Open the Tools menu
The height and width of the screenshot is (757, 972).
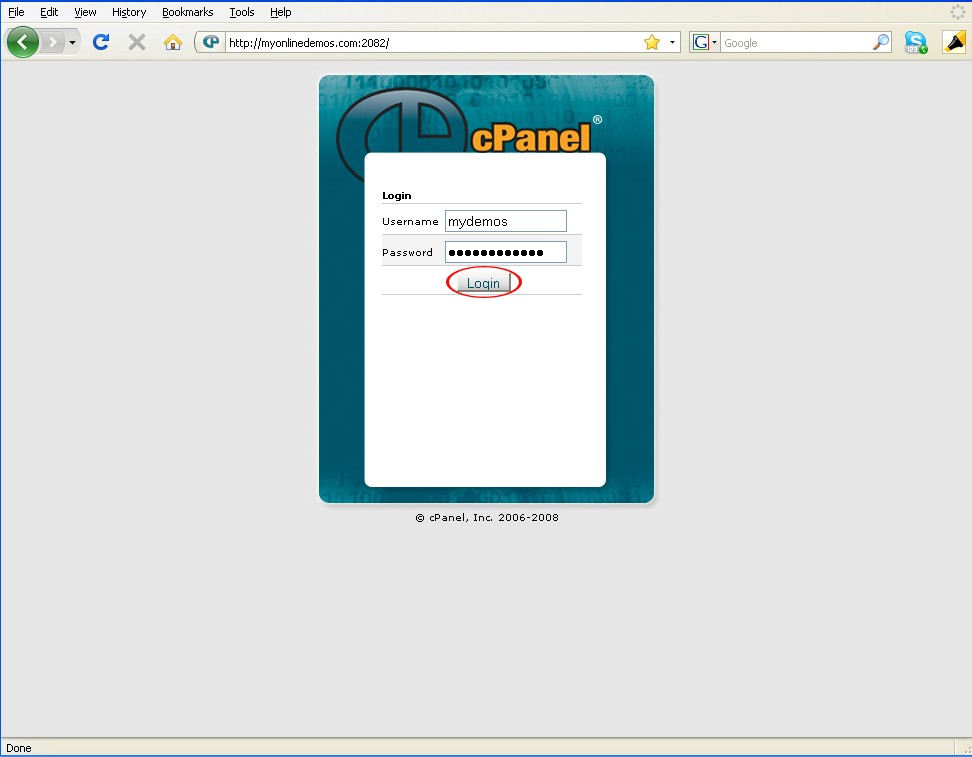point(242,12)
